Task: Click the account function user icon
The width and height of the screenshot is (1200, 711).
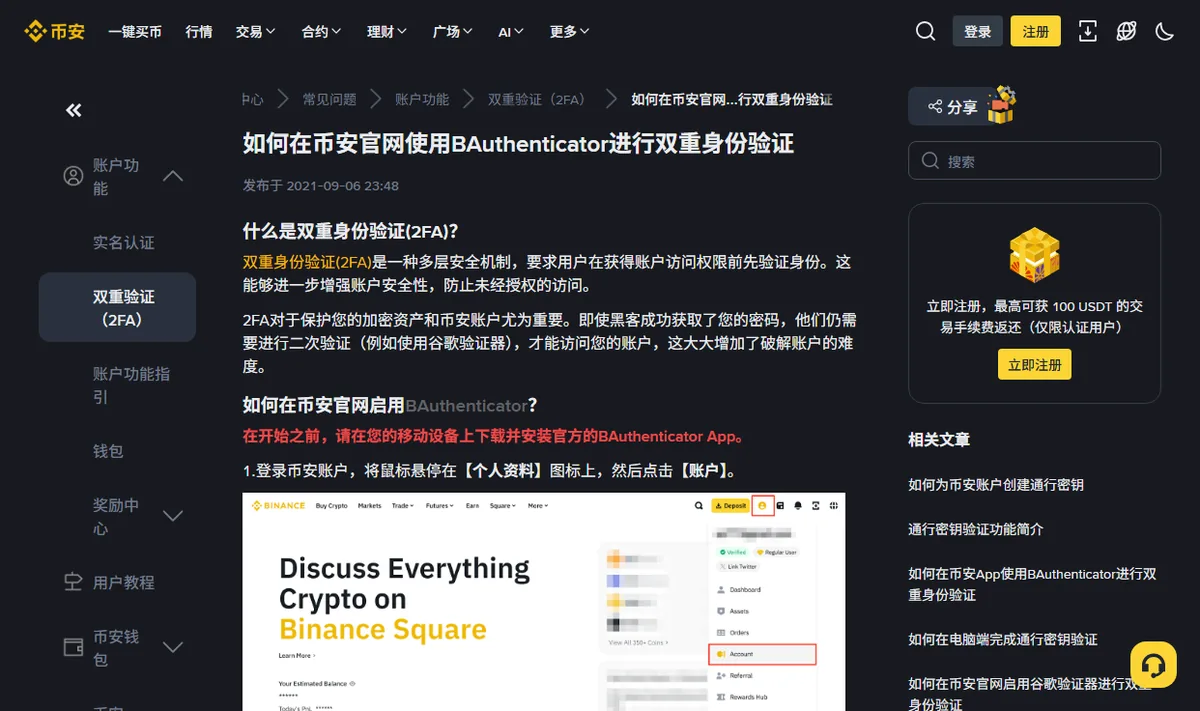Action: (73, 176)
